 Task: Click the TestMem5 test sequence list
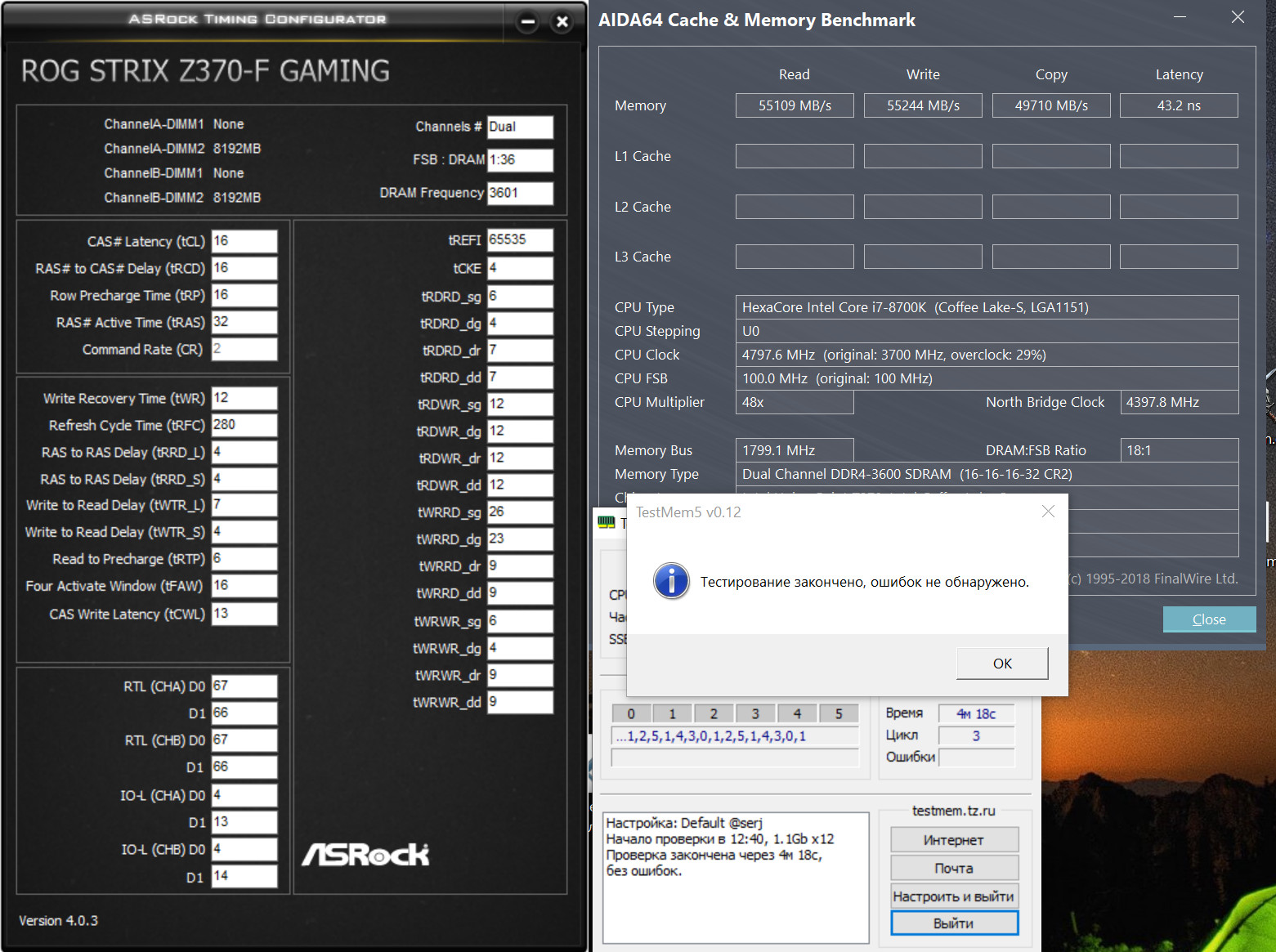click(x=735, y=736)
